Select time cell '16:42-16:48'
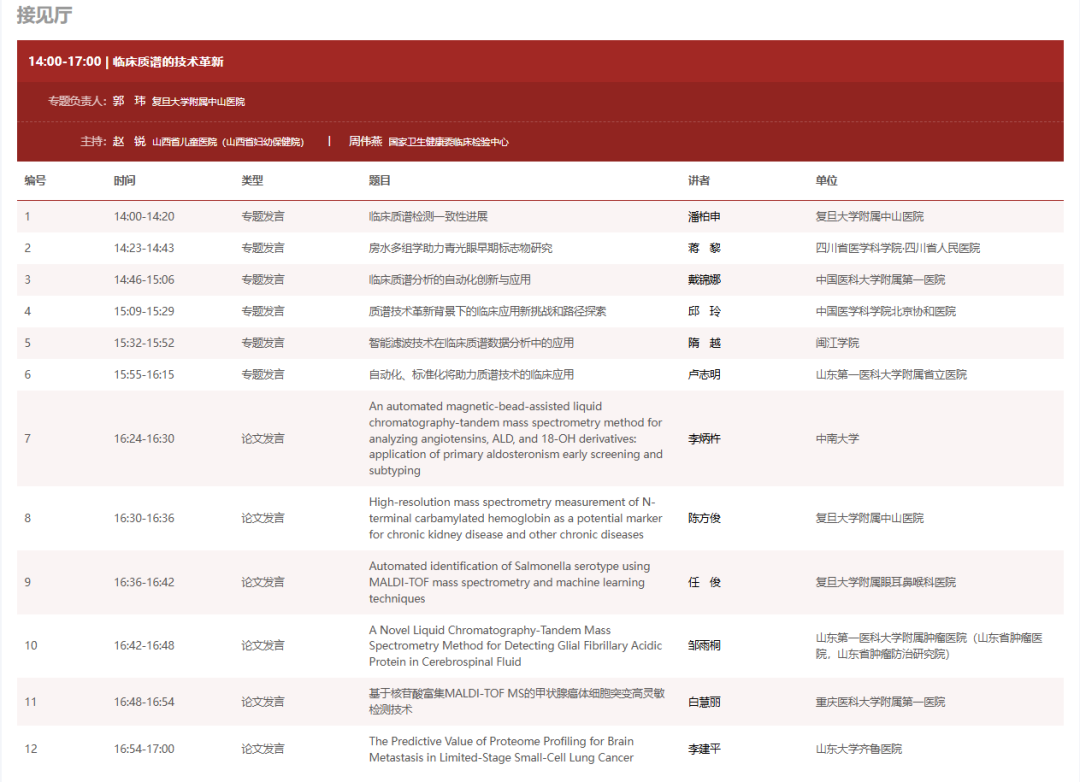Image resolution: width=1080 pixels, height=782 pixels. [x=144, y=646]
